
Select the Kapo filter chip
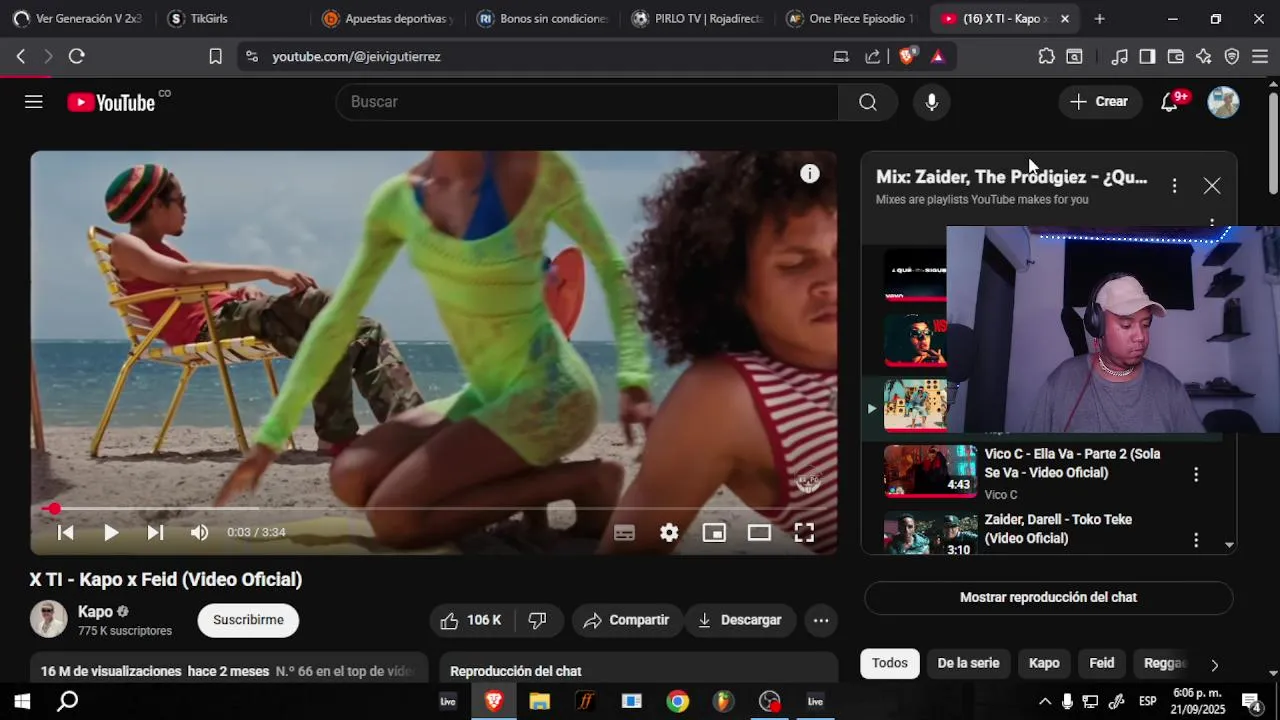tap(1044, 663)
